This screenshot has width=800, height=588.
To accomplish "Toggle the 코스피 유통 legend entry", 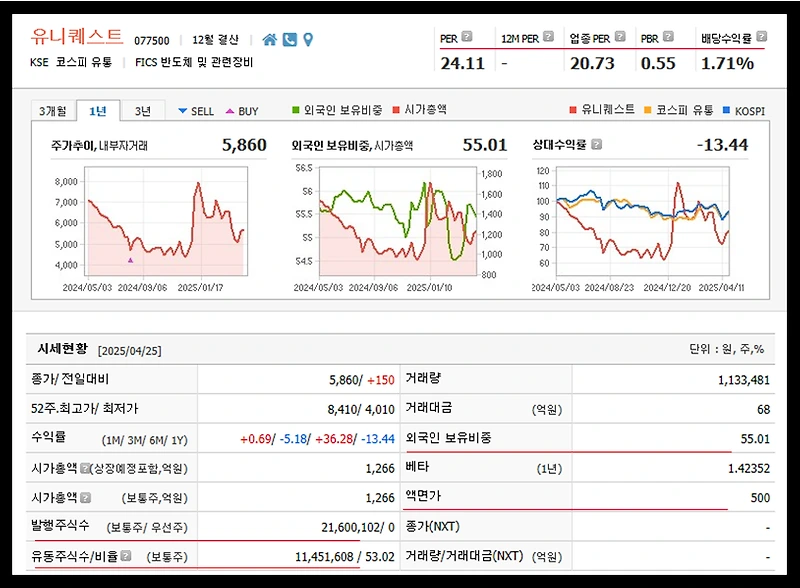I will 684,111.
